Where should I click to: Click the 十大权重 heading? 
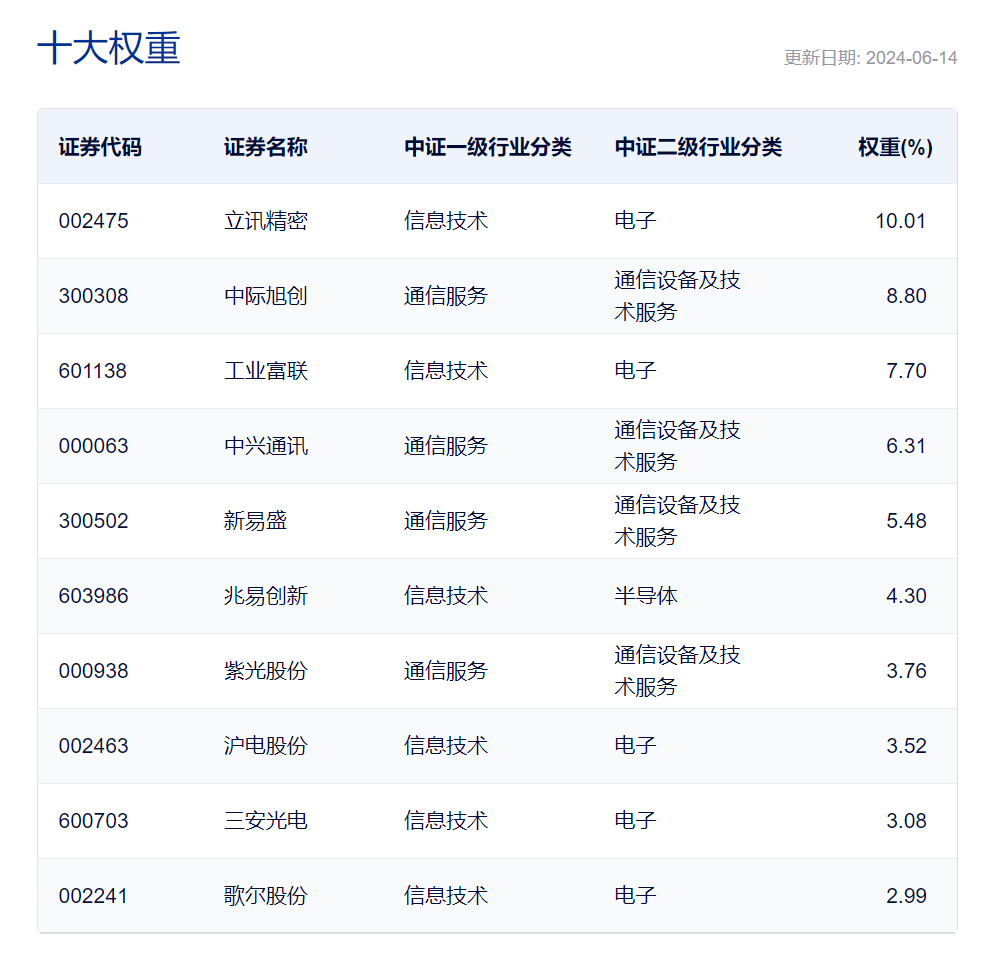109,48
